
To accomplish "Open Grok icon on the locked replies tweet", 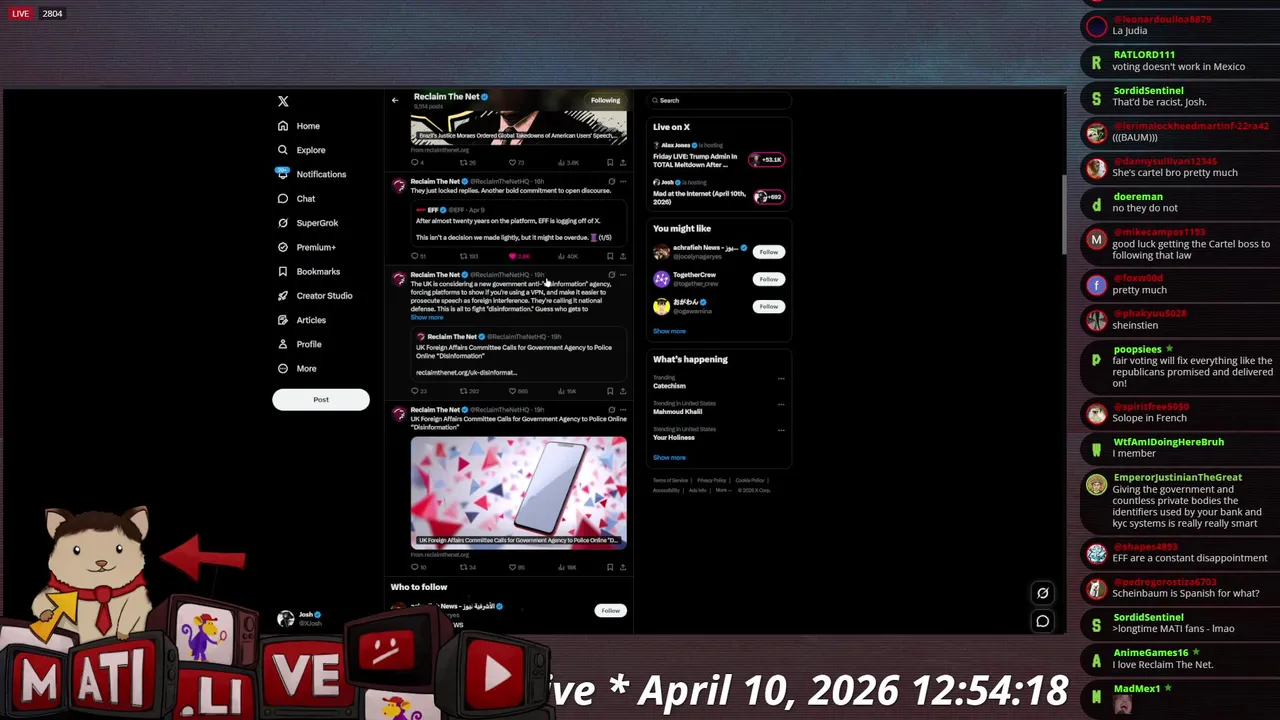I will (611, 182).
